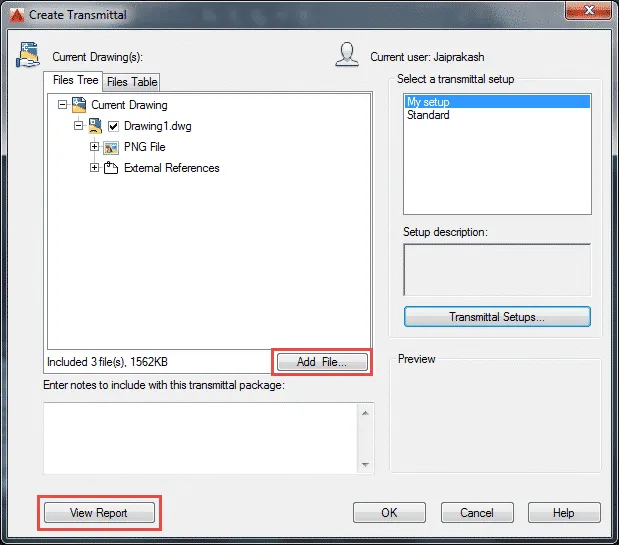The height and width of the screenshot is (545, 619).
Task: Collapse the Drawing1.dwg tree node
Action: pos(79,125)
